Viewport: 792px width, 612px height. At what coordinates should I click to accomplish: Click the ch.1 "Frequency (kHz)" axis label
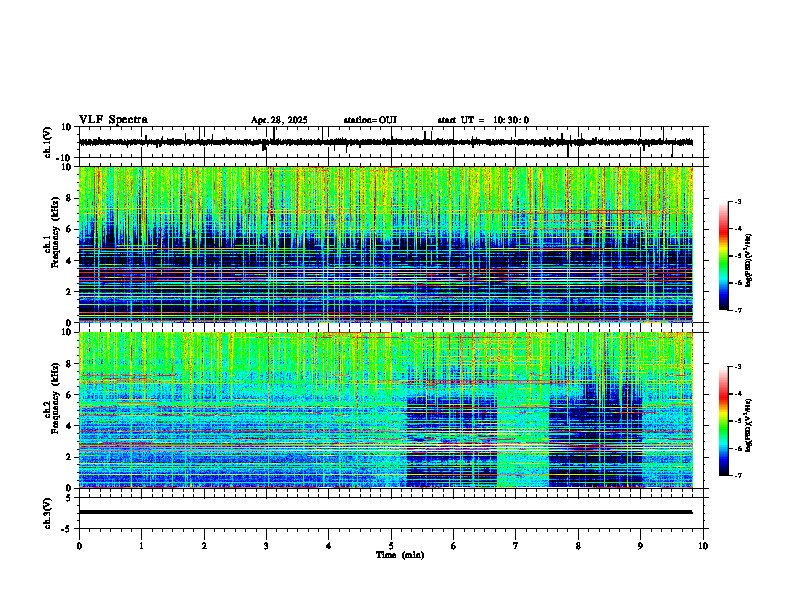click(55, 232)
